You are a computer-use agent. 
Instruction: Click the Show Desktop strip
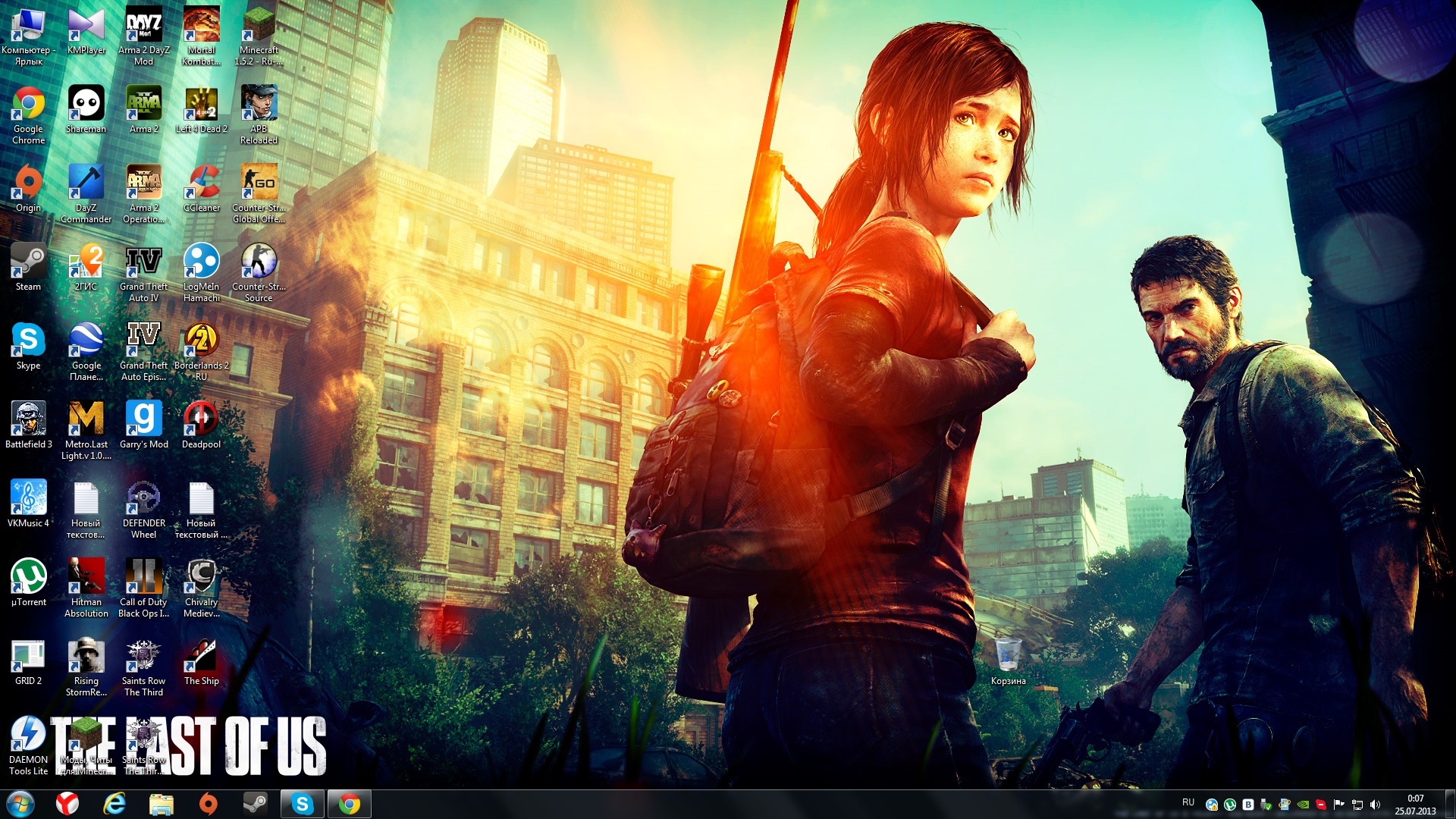pos(1450,804)
